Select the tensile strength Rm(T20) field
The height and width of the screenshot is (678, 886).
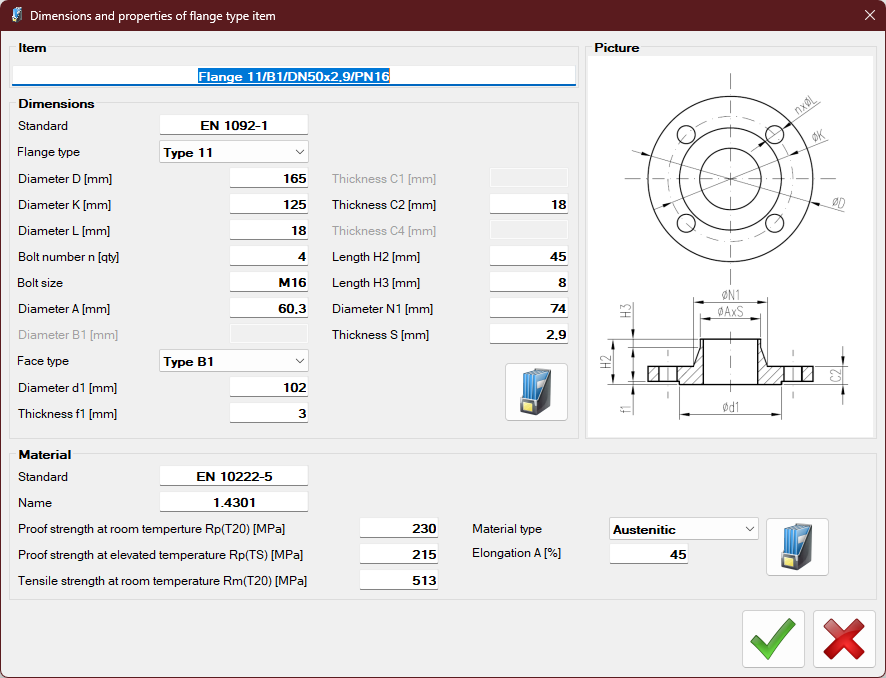click(398, 580)
